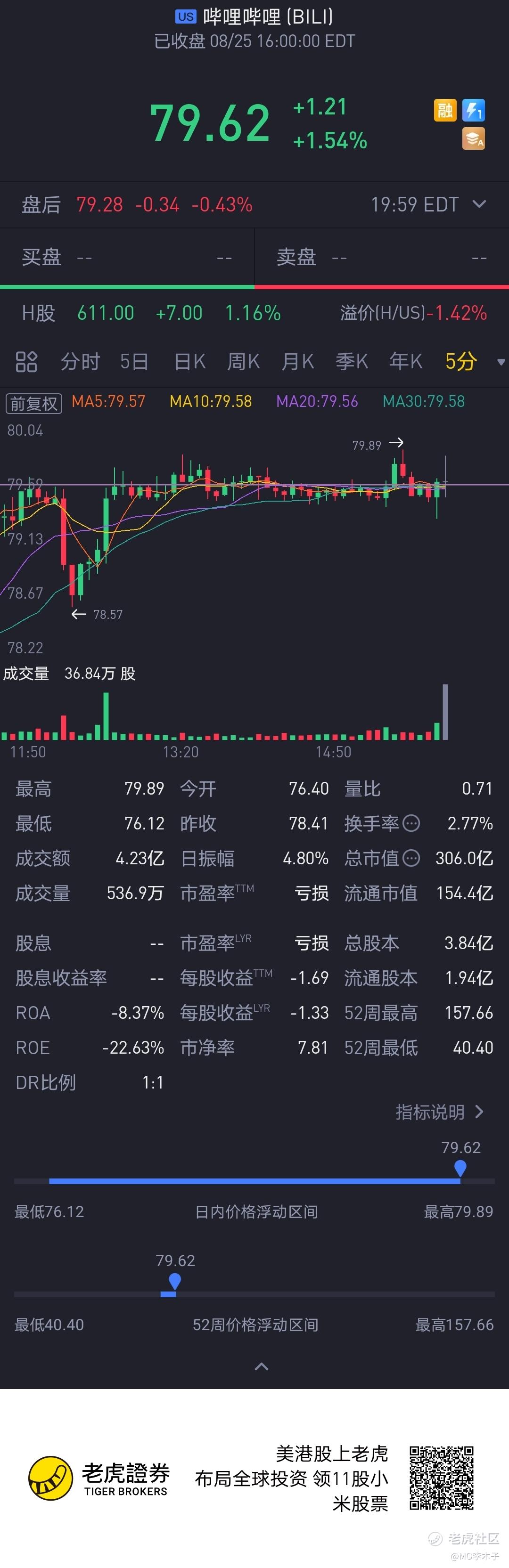The height and width of the screenshot is (1568, 509).
Task: Open the 月K chart tab
Action: (297, 362)
